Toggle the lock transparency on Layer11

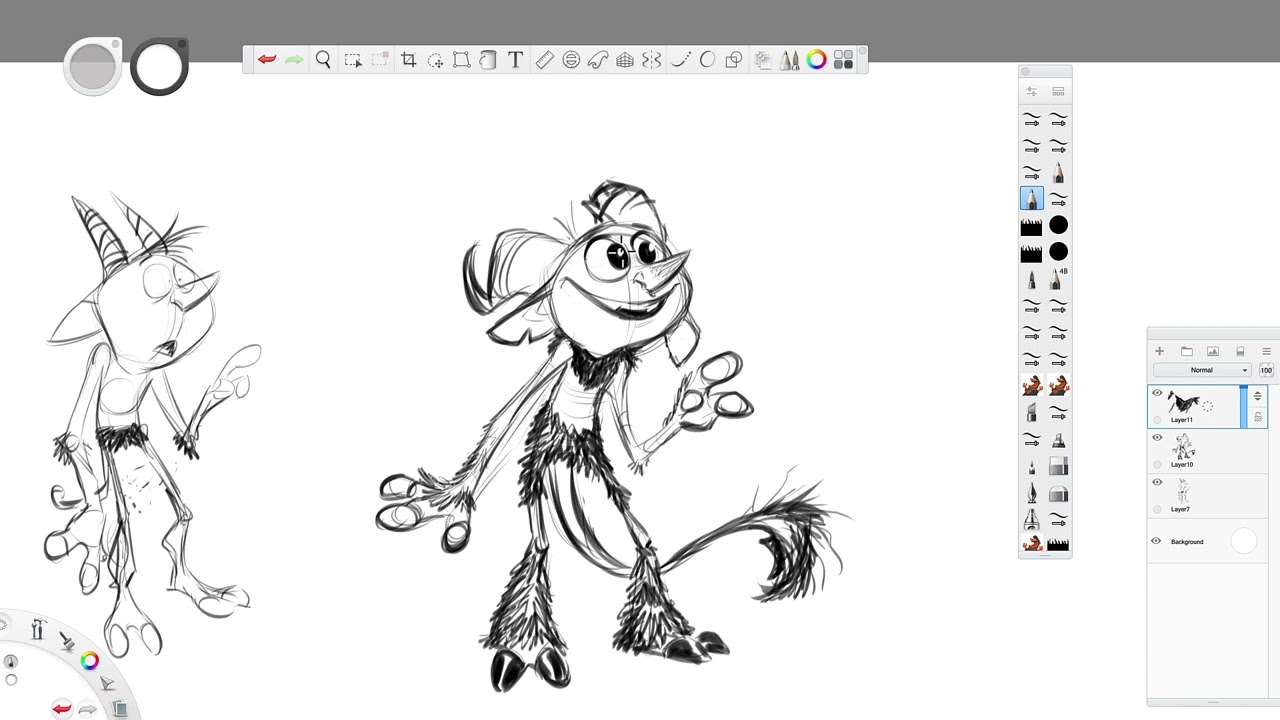tap(1258, 417)
